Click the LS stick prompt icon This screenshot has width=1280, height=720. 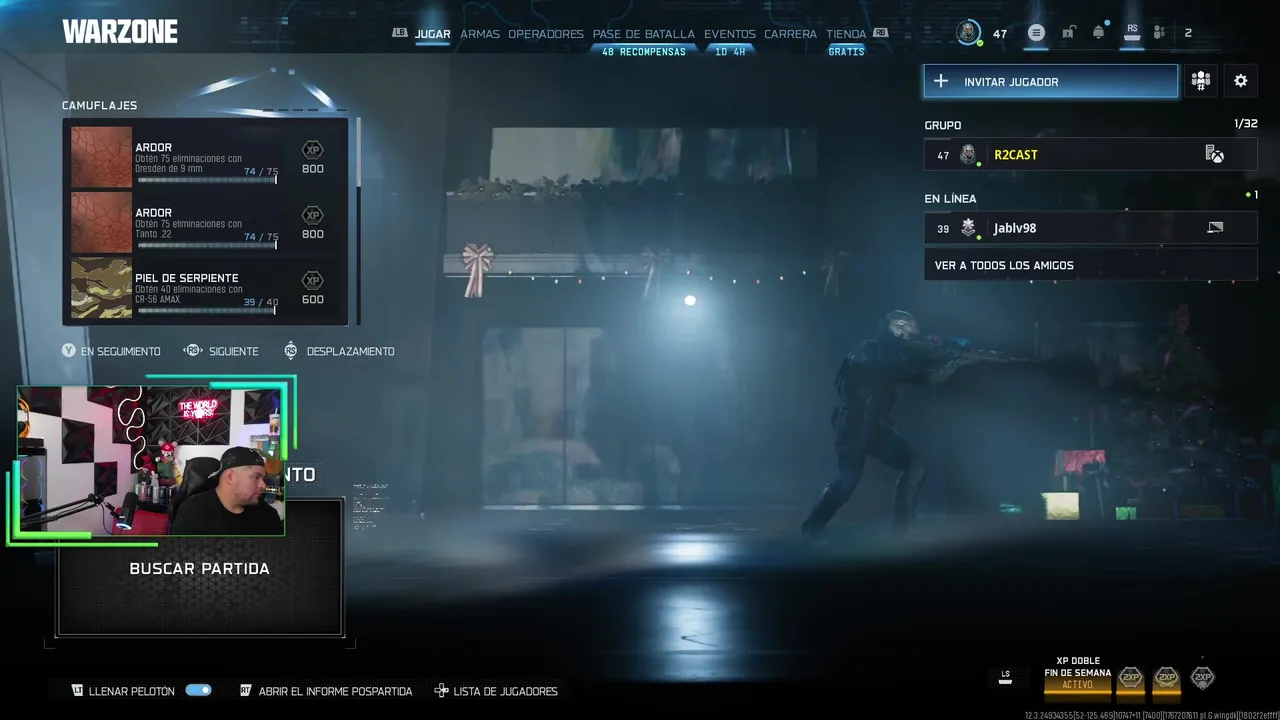click(1005, 677)
